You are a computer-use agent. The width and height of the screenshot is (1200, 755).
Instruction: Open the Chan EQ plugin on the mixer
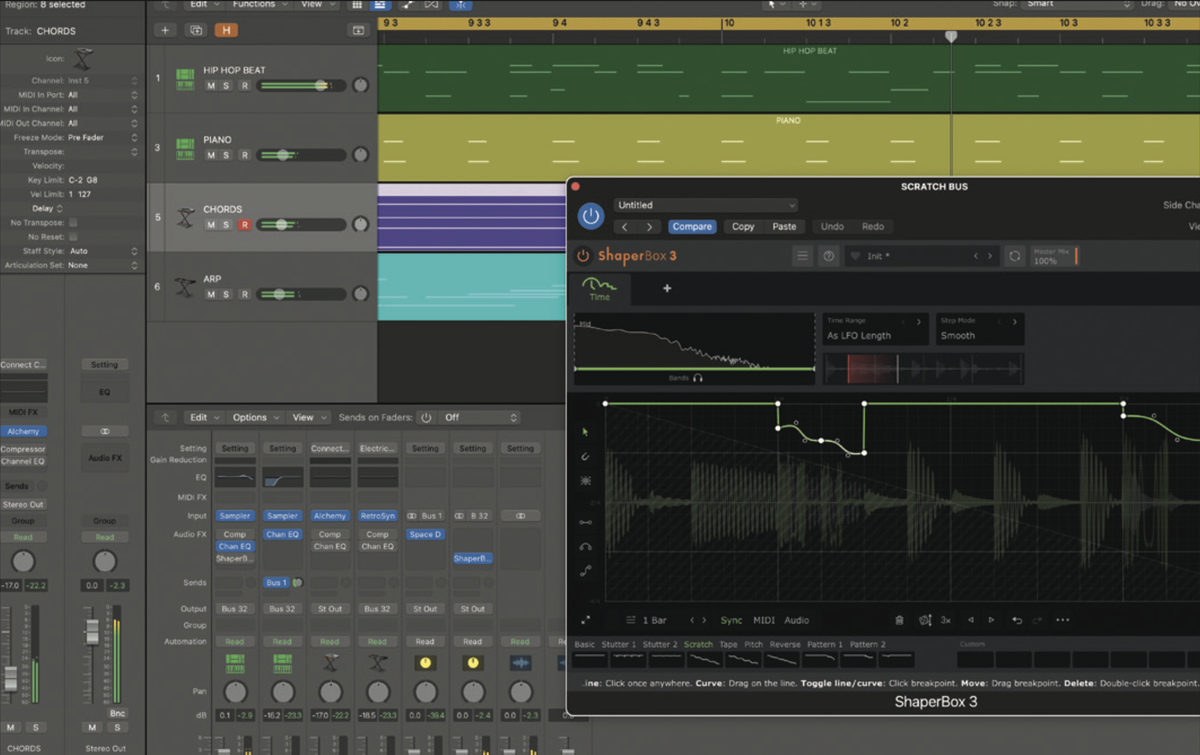click(283, 534)
